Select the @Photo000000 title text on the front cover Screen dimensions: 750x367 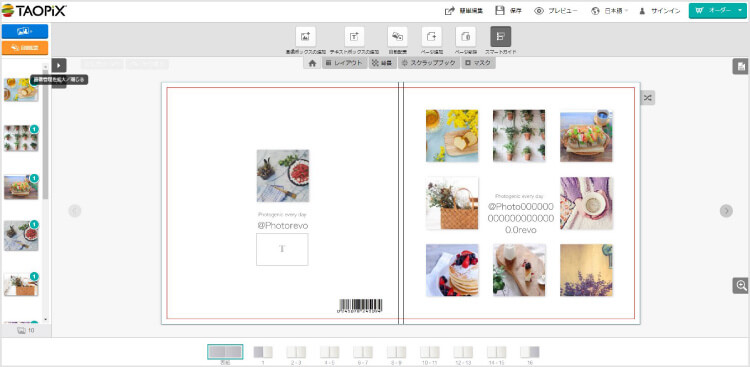(x=521, y=218)
